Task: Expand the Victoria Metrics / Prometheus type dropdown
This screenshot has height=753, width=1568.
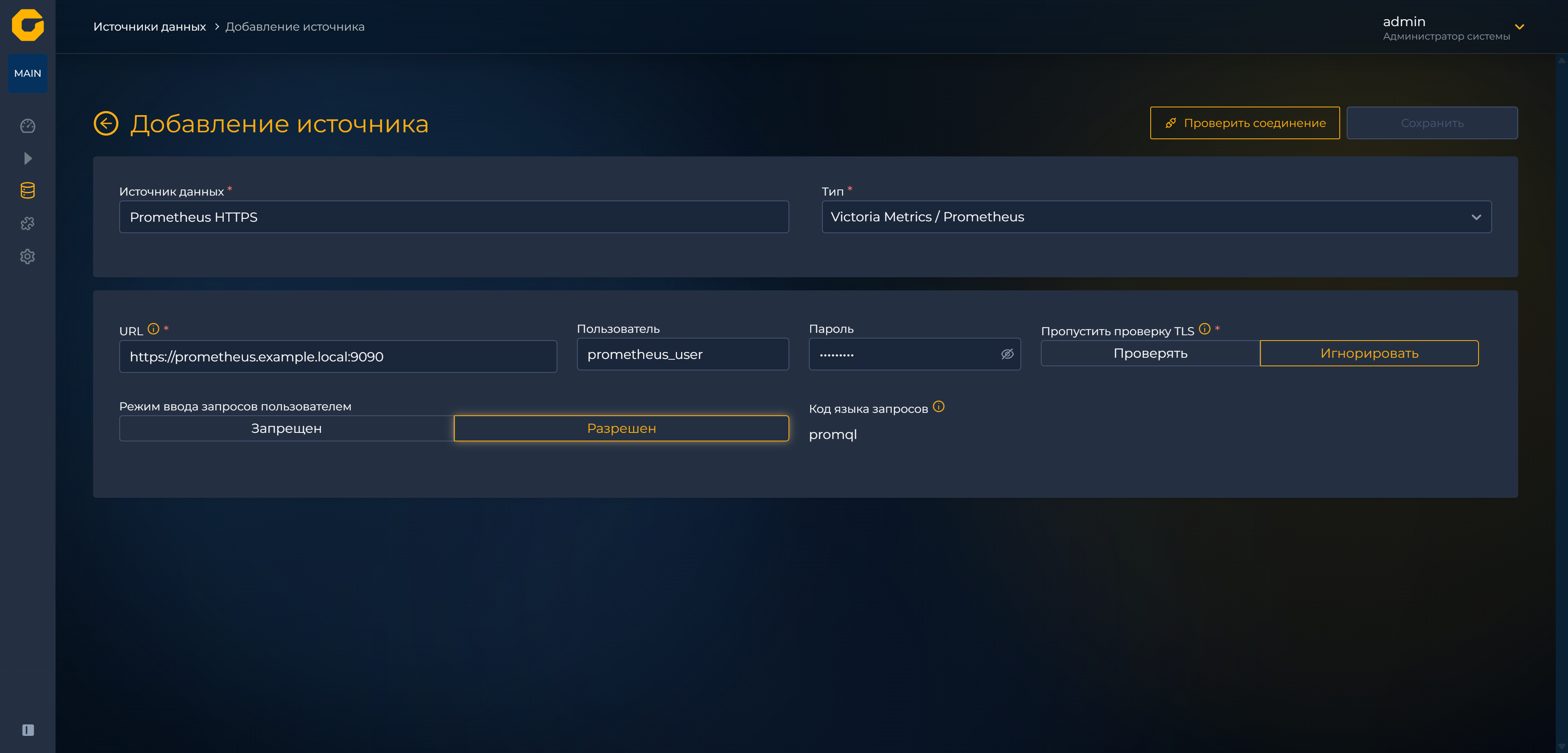Action: [1156, 217]
